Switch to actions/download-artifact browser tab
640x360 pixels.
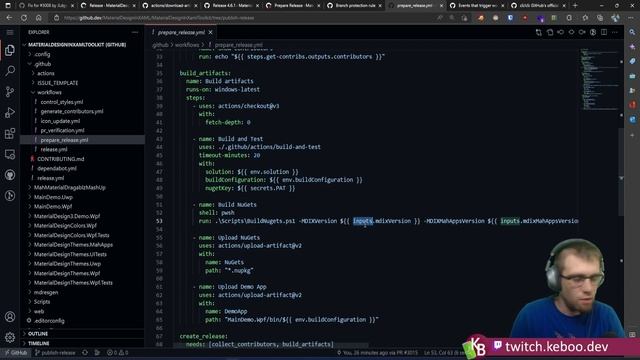tap(169, 6)
